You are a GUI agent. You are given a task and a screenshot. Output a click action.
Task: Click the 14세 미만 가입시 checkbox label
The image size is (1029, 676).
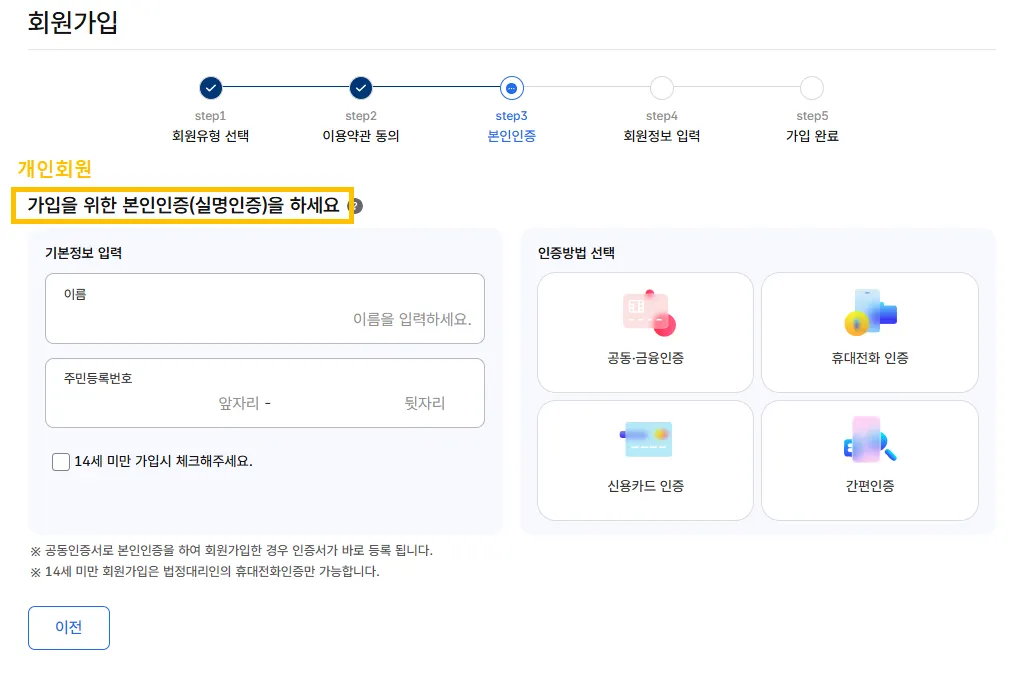163,461
